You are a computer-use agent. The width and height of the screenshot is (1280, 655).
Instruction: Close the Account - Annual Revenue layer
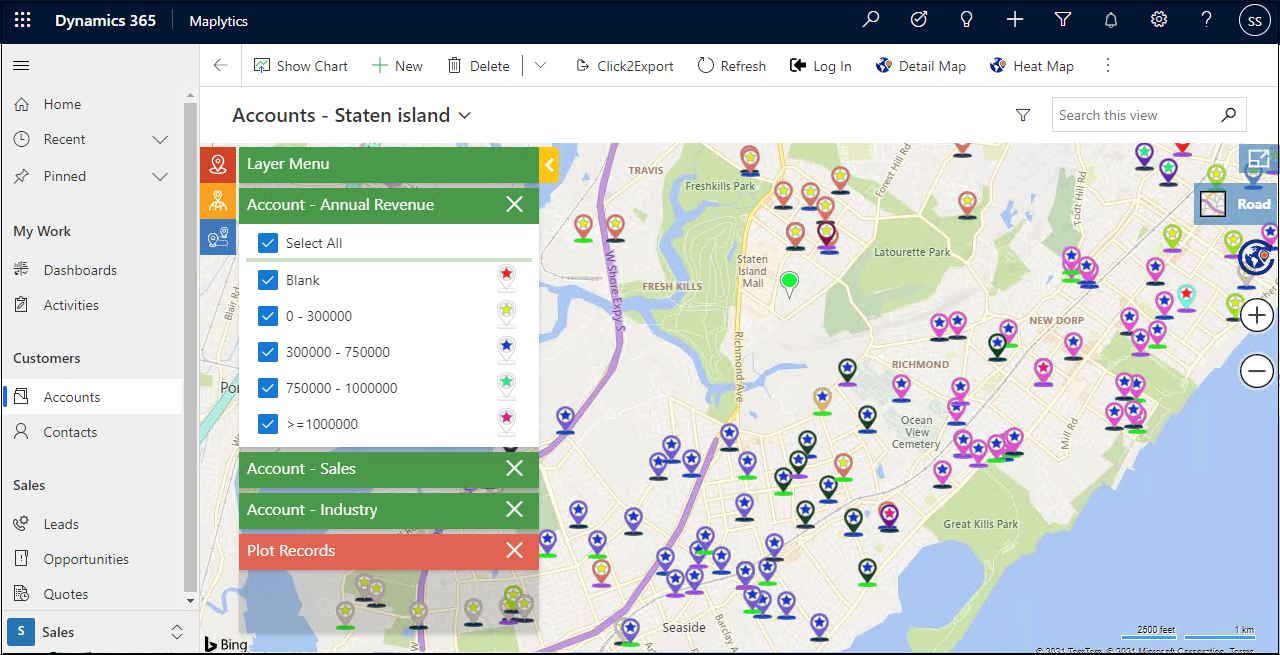(514, 205)
